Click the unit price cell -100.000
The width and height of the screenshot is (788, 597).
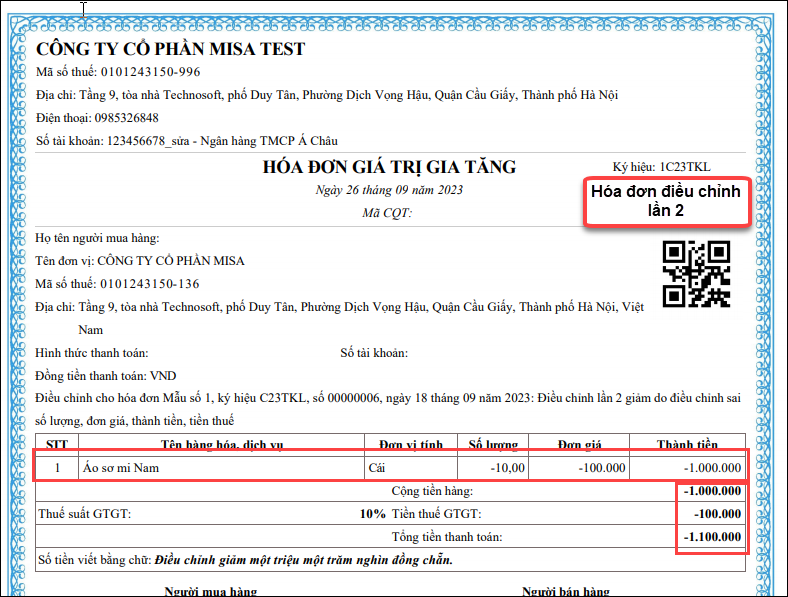tap(578, 467)
